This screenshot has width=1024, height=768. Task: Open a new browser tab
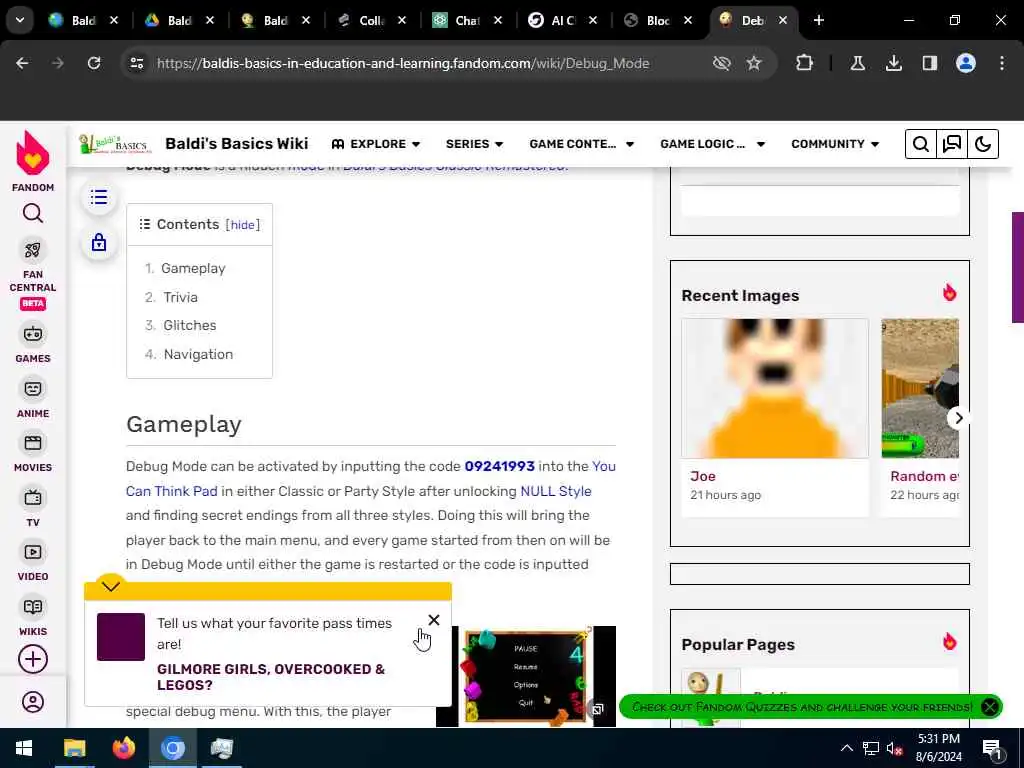(x=819, y=21)
